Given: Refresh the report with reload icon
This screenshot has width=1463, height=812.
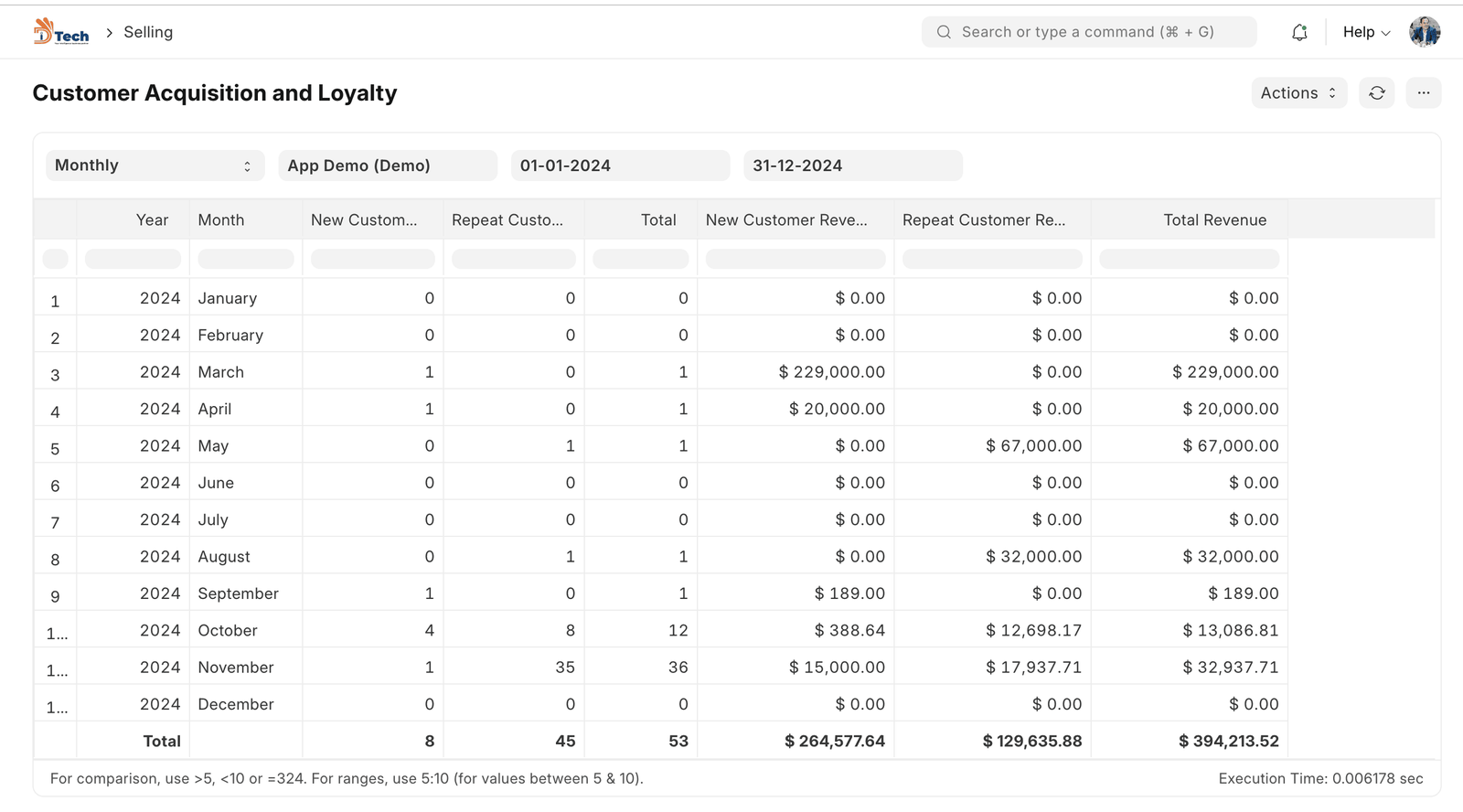Looking at the screenshot, I should pos(1376,92).
